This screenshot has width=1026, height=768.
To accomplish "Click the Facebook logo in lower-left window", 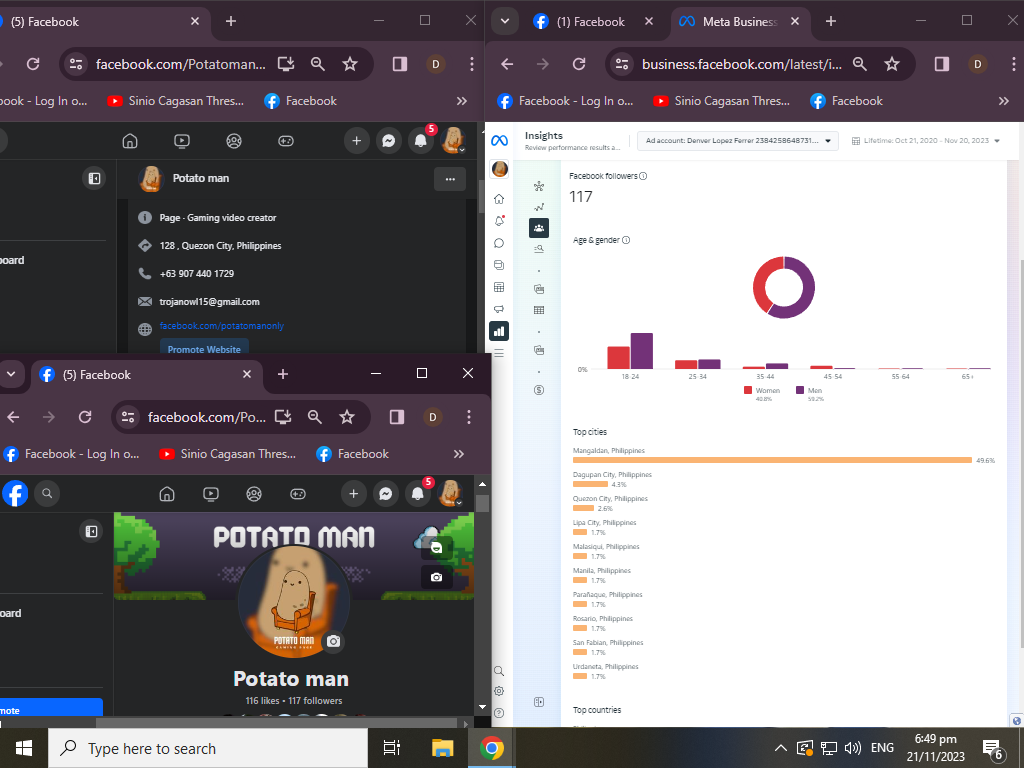I will [15, 493].
